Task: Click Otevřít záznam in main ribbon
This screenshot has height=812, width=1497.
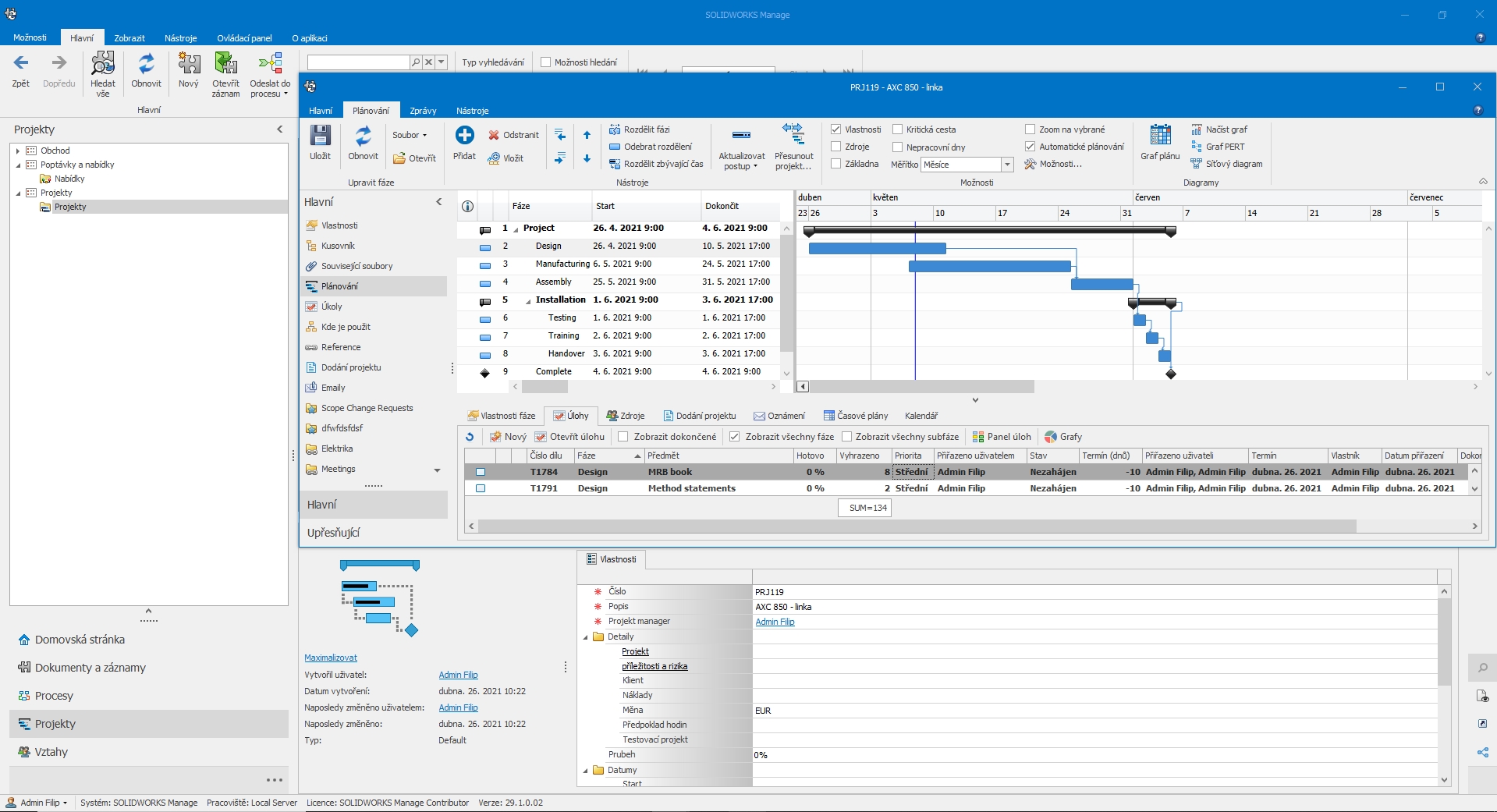Action: (225, 74)
